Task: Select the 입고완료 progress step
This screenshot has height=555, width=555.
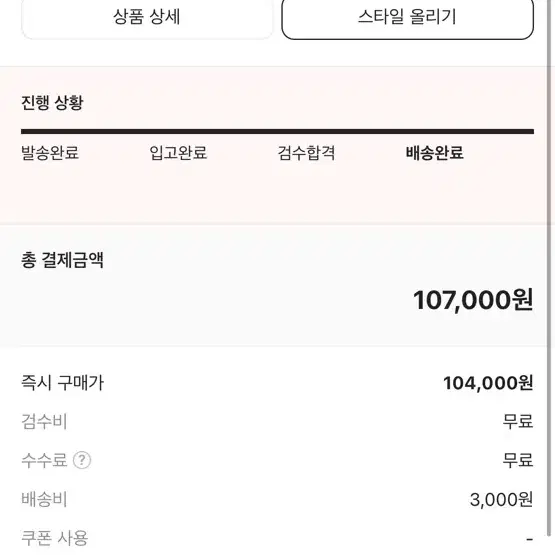Action: 178,153
